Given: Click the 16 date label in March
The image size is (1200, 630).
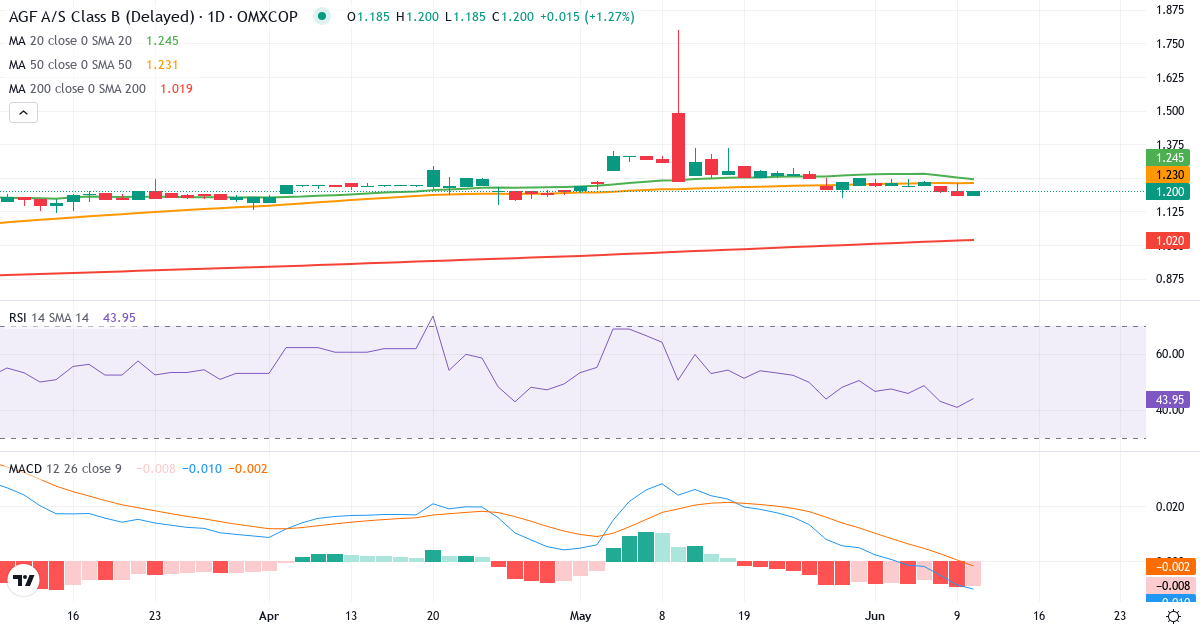Looking at the screenshot, I should tap(73, 616).
